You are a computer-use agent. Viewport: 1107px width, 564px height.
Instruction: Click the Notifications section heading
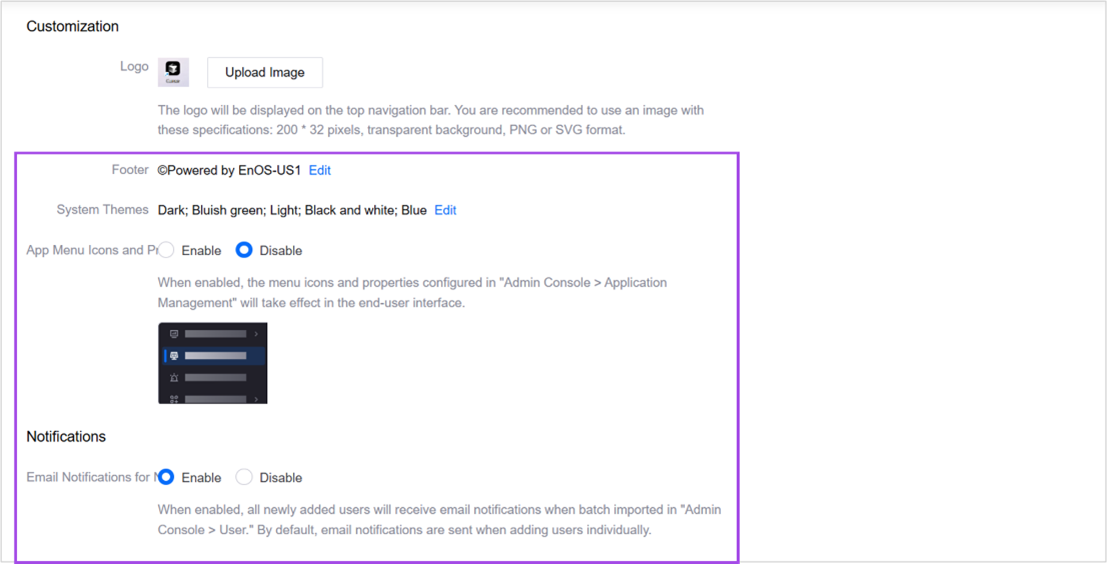[x=66, y=437]
